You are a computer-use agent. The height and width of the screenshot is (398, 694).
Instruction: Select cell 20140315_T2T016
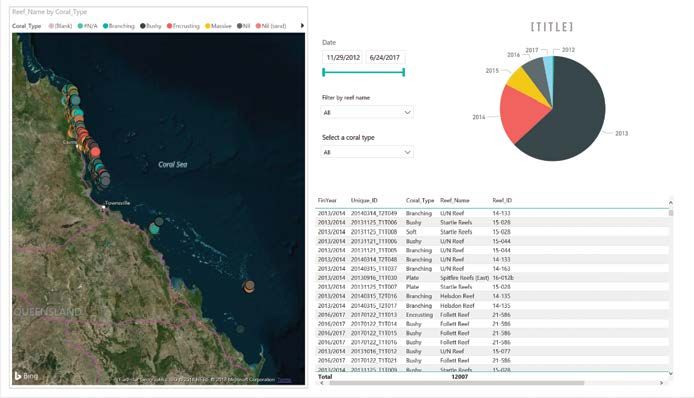coord(374,296)
